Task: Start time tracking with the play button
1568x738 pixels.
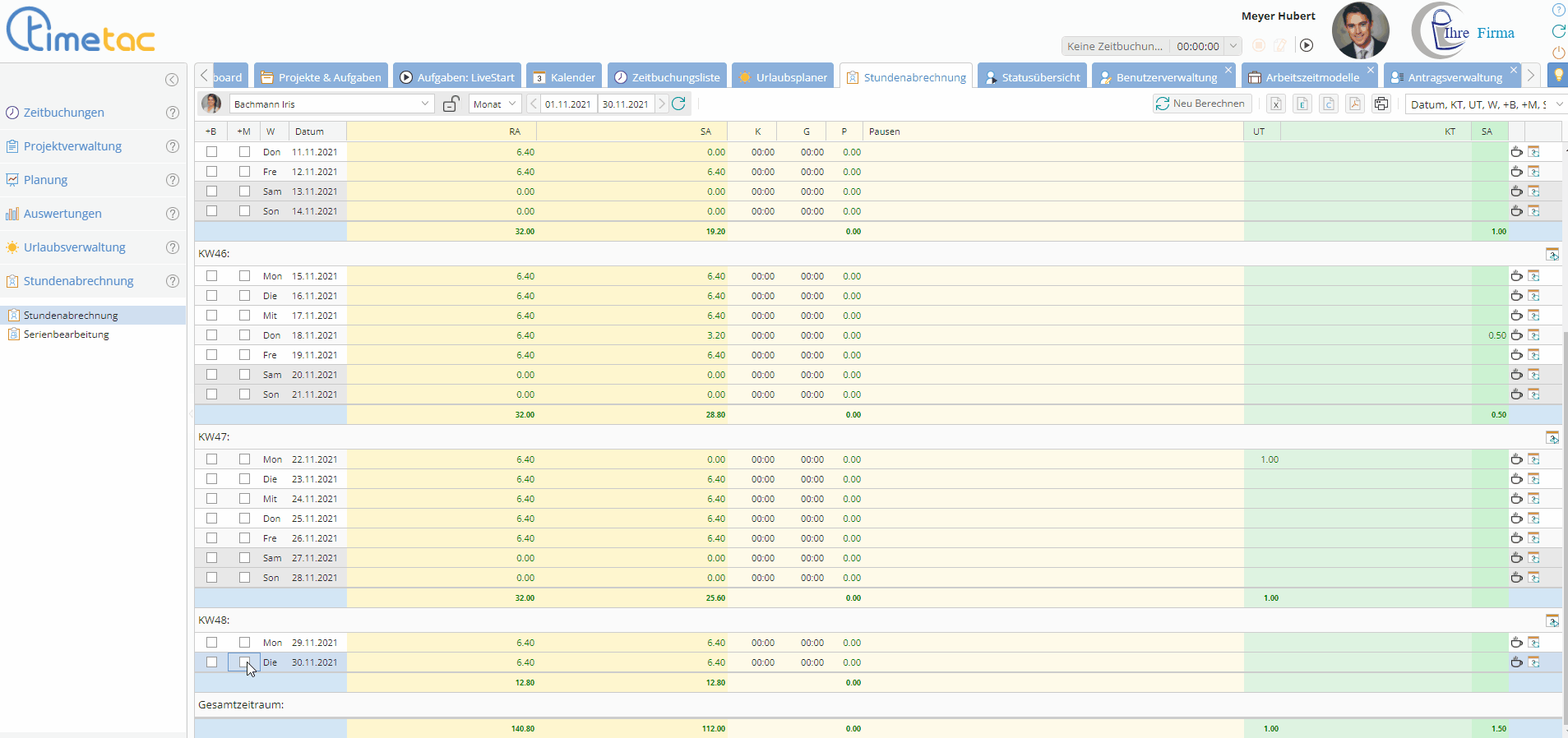Action: [x=1307, y=46]
